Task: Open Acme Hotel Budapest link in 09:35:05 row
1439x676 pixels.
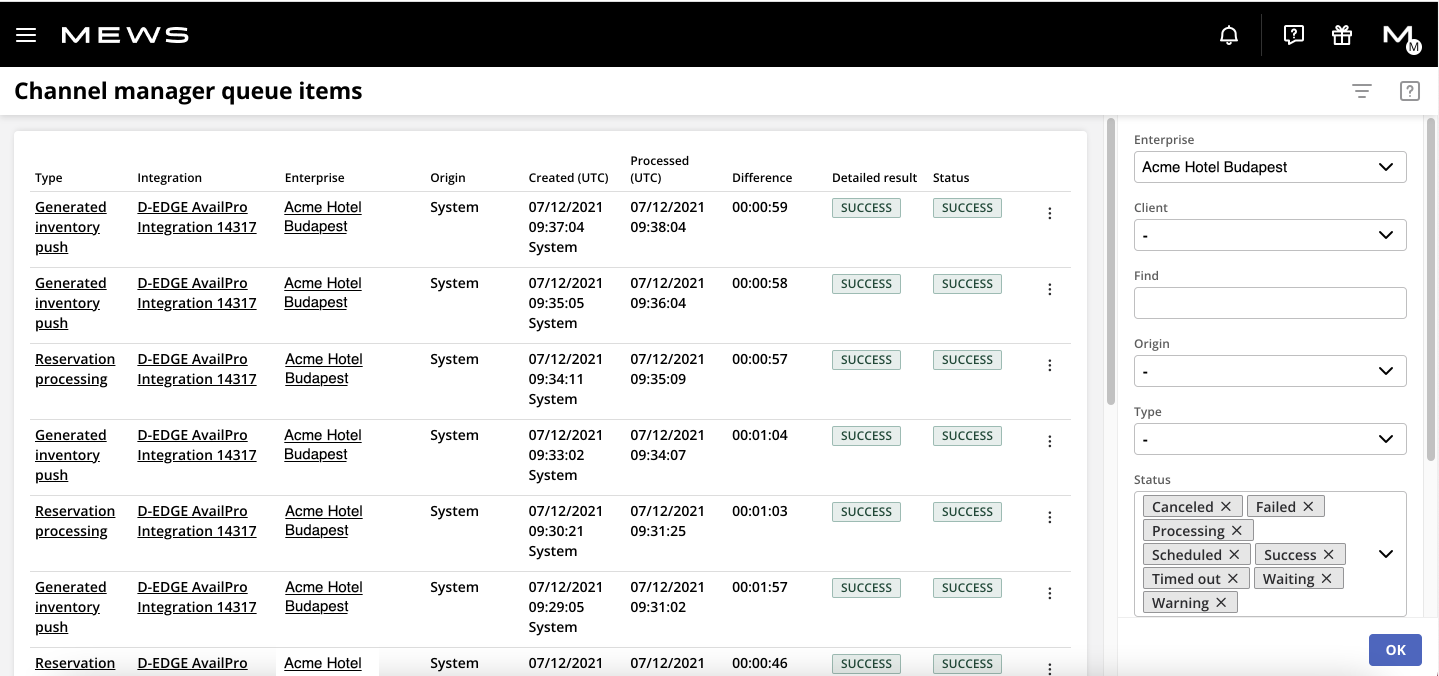Action: pyautogui.click(x=323, y=293)
